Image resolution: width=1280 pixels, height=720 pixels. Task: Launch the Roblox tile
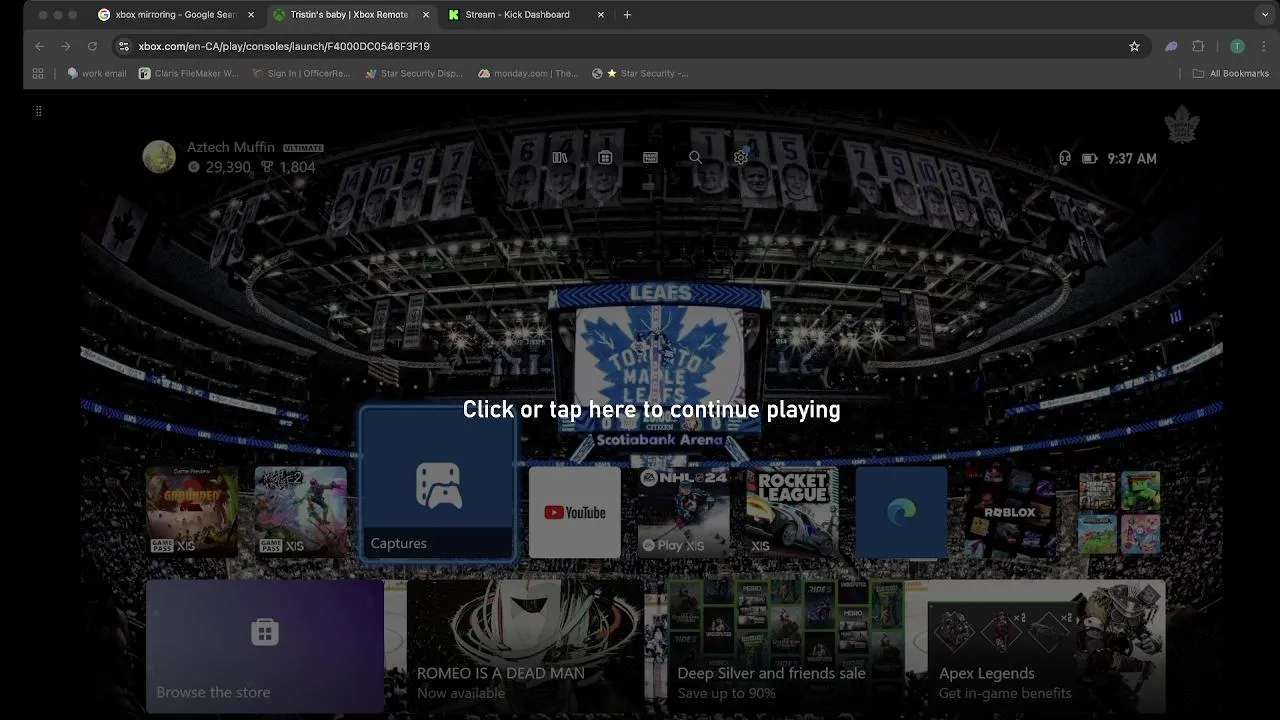(1010, 512)
